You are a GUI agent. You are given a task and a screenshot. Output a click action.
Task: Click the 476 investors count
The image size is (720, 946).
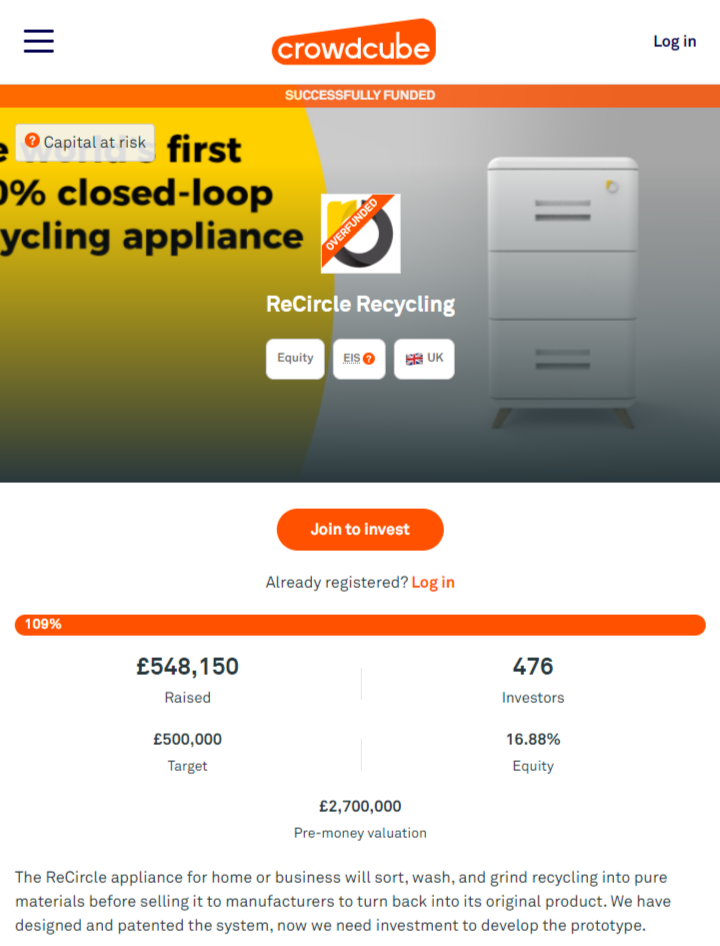click(x=532, y=666)
